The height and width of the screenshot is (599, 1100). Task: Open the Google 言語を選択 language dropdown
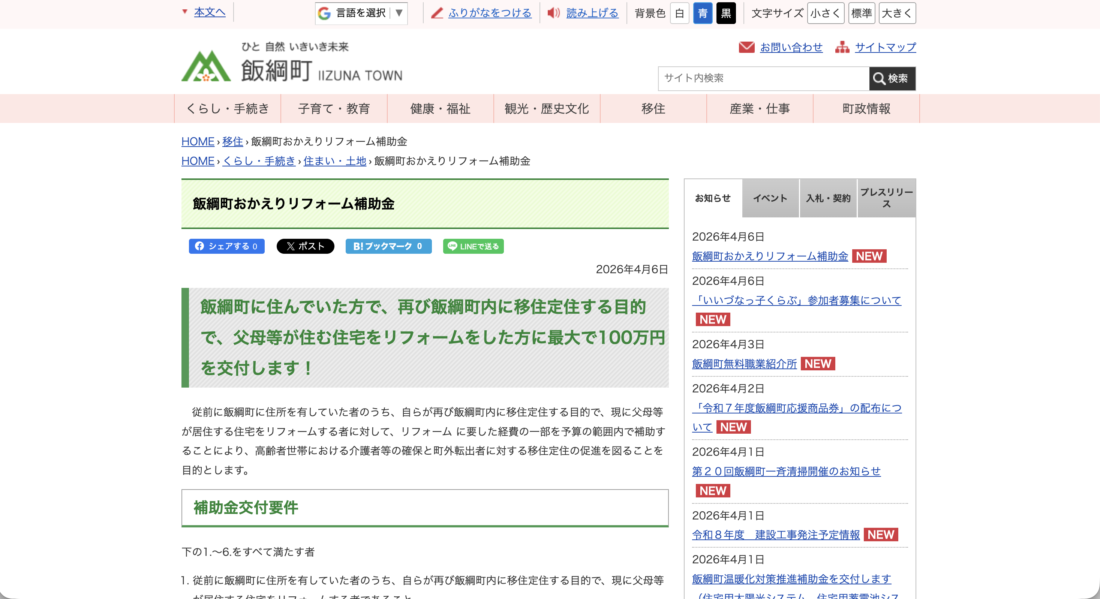click(x=361, y=13)
